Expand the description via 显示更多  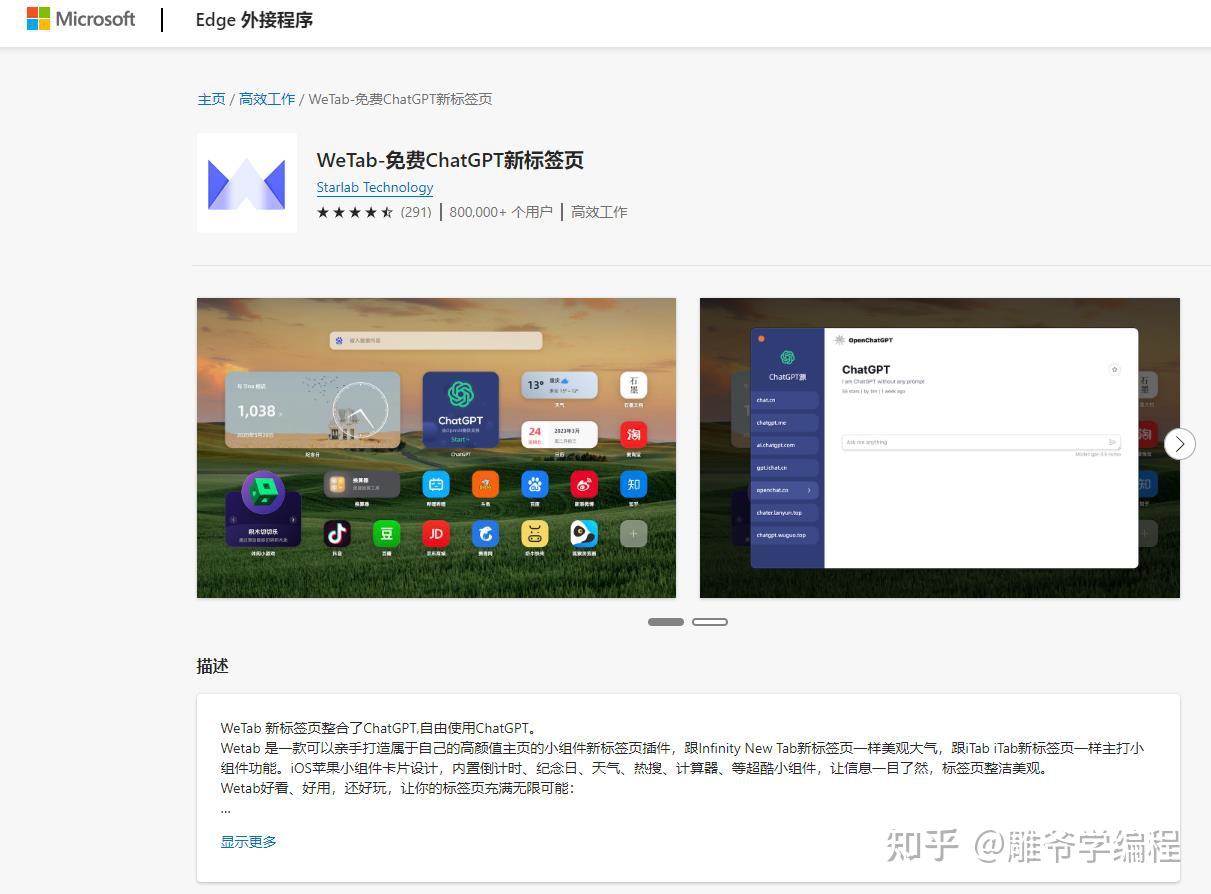point(248,841)
